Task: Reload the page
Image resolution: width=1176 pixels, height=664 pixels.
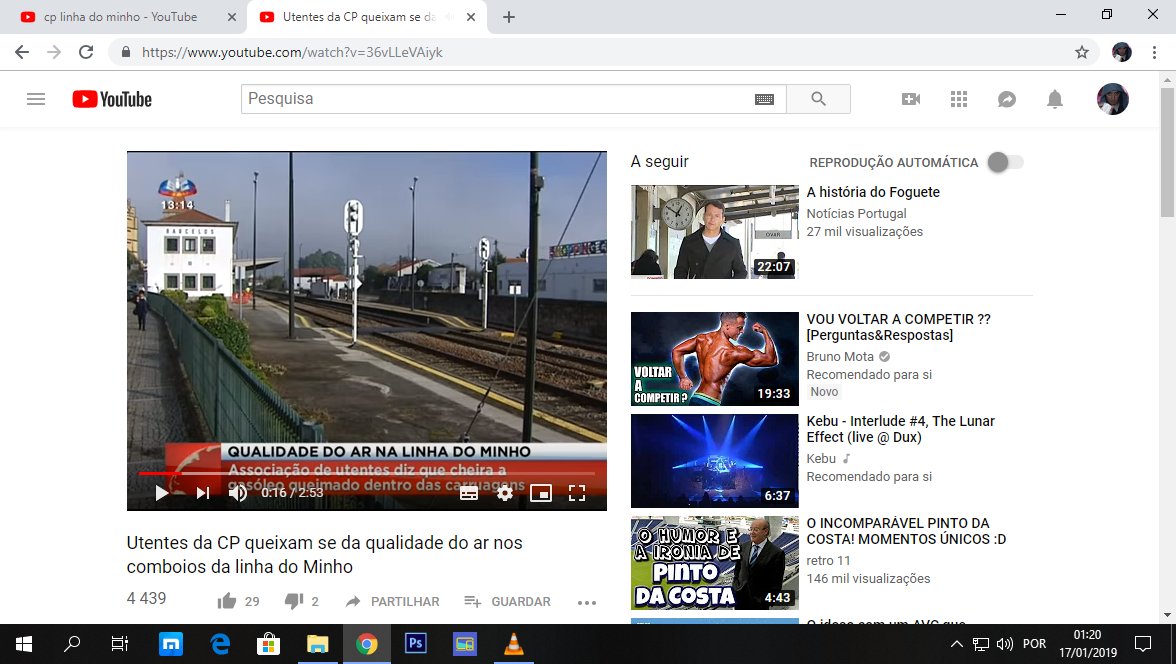Action: tap(86, 52)
